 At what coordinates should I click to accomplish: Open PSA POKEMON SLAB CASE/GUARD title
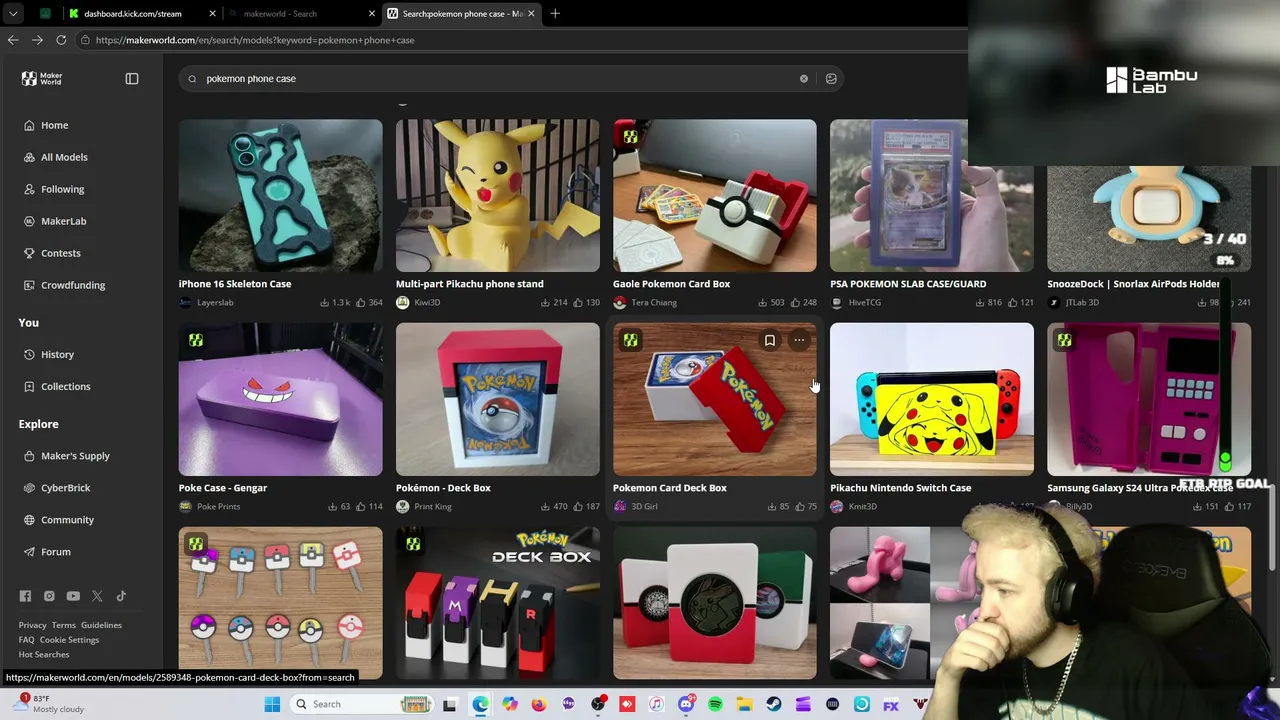(908, 284)
